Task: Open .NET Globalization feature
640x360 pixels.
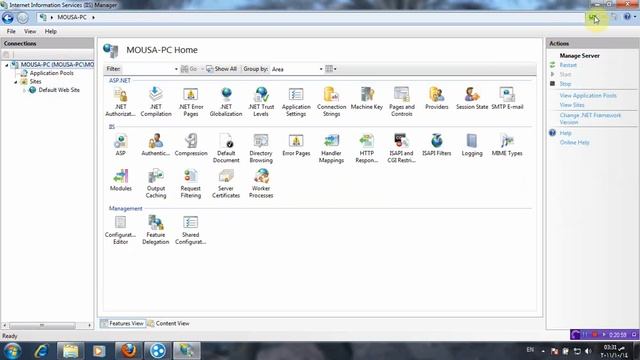Action: (226, 102)
